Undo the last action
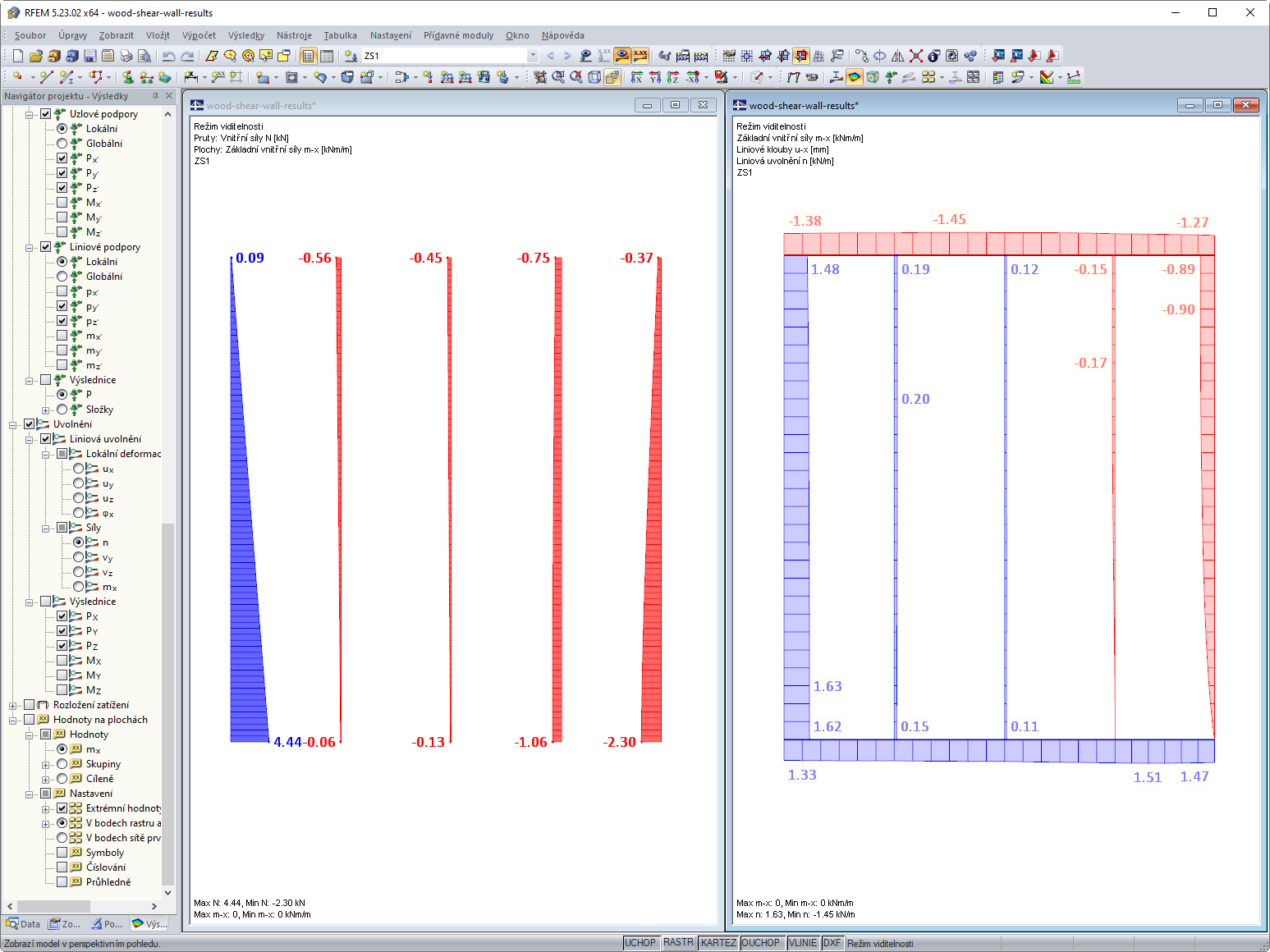The width and height of the screenshot is (1270, 952). pyautogui.click(x=168, y=56)
